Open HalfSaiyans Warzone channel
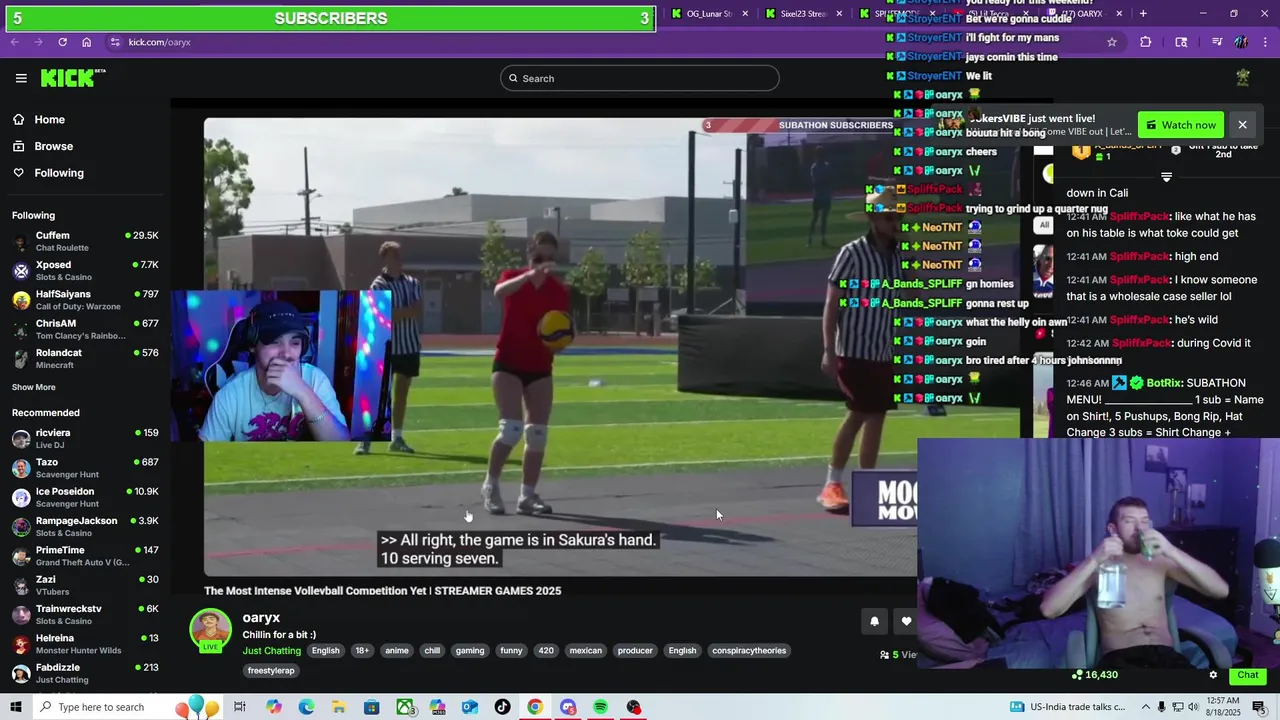1280x720 pixels. tap(85, 300)
